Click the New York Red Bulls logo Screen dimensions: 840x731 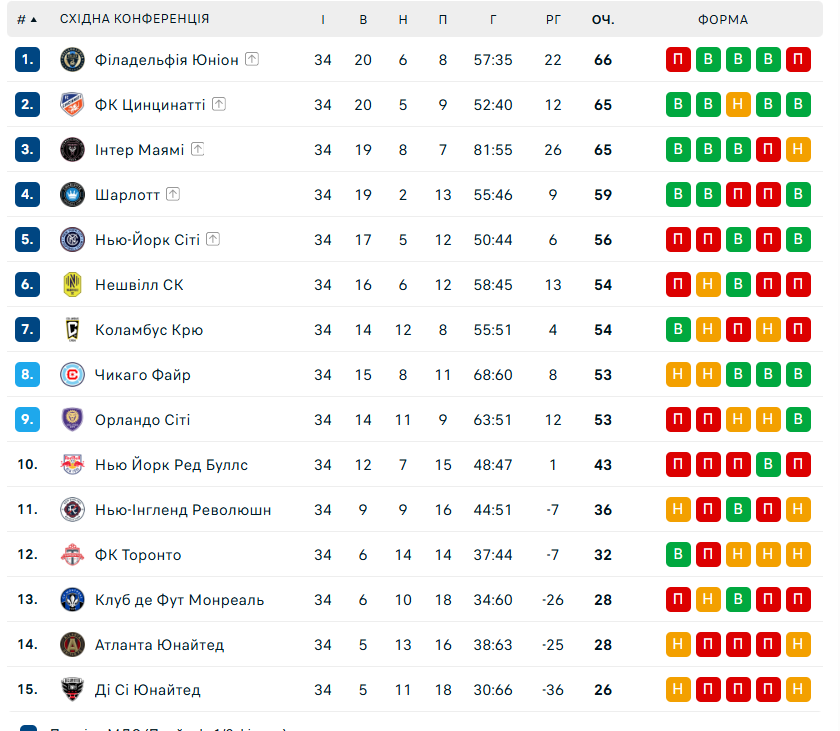[x=72, y=465]
